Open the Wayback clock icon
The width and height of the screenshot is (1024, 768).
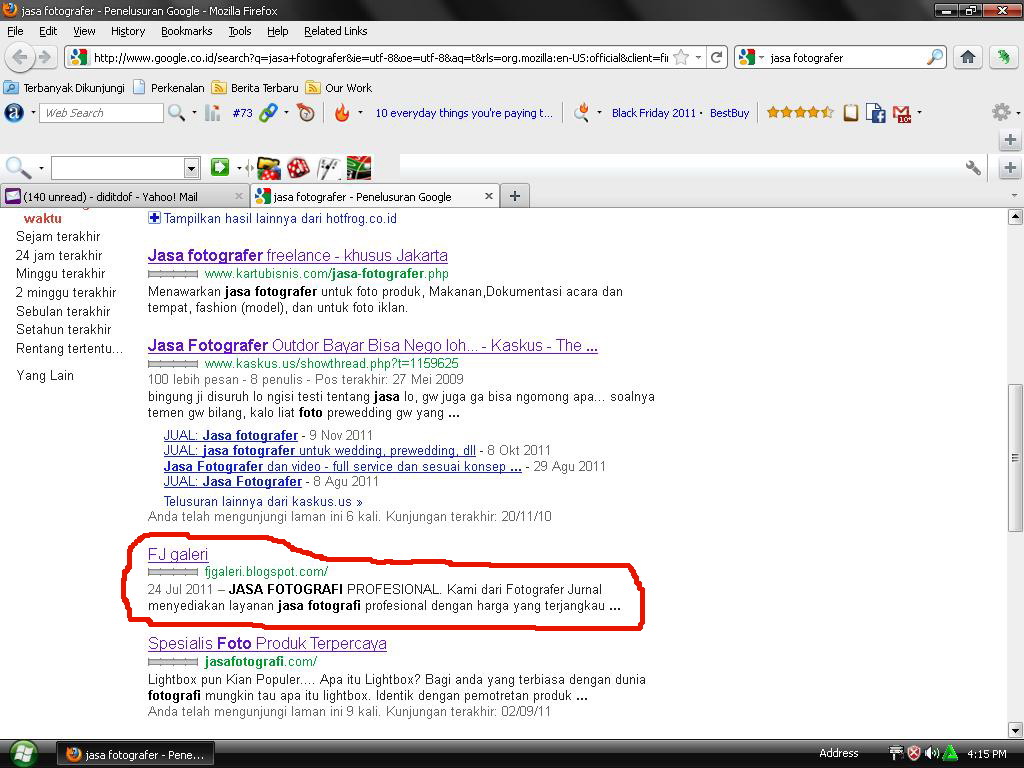pos(306,113)
